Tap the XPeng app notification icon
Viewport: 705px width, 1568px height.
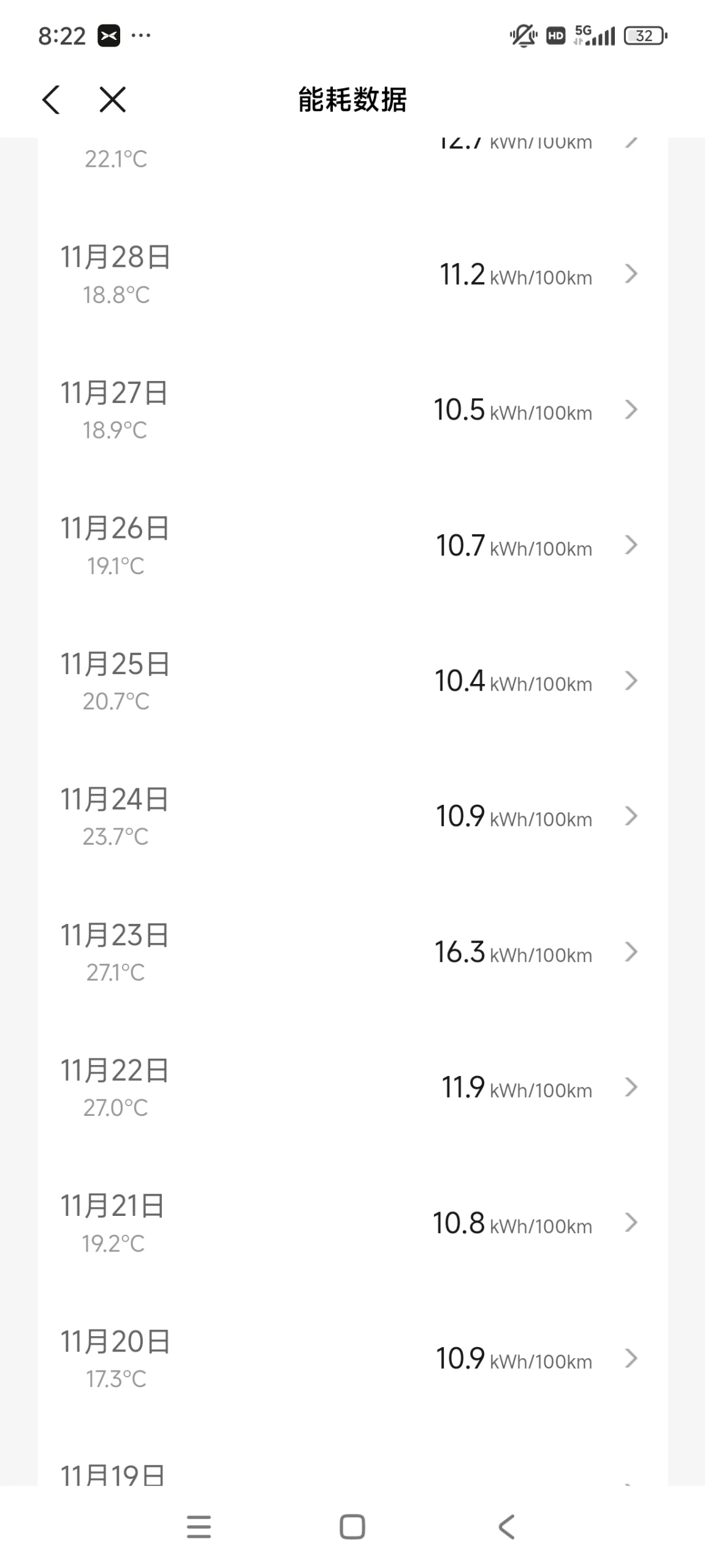109,36
